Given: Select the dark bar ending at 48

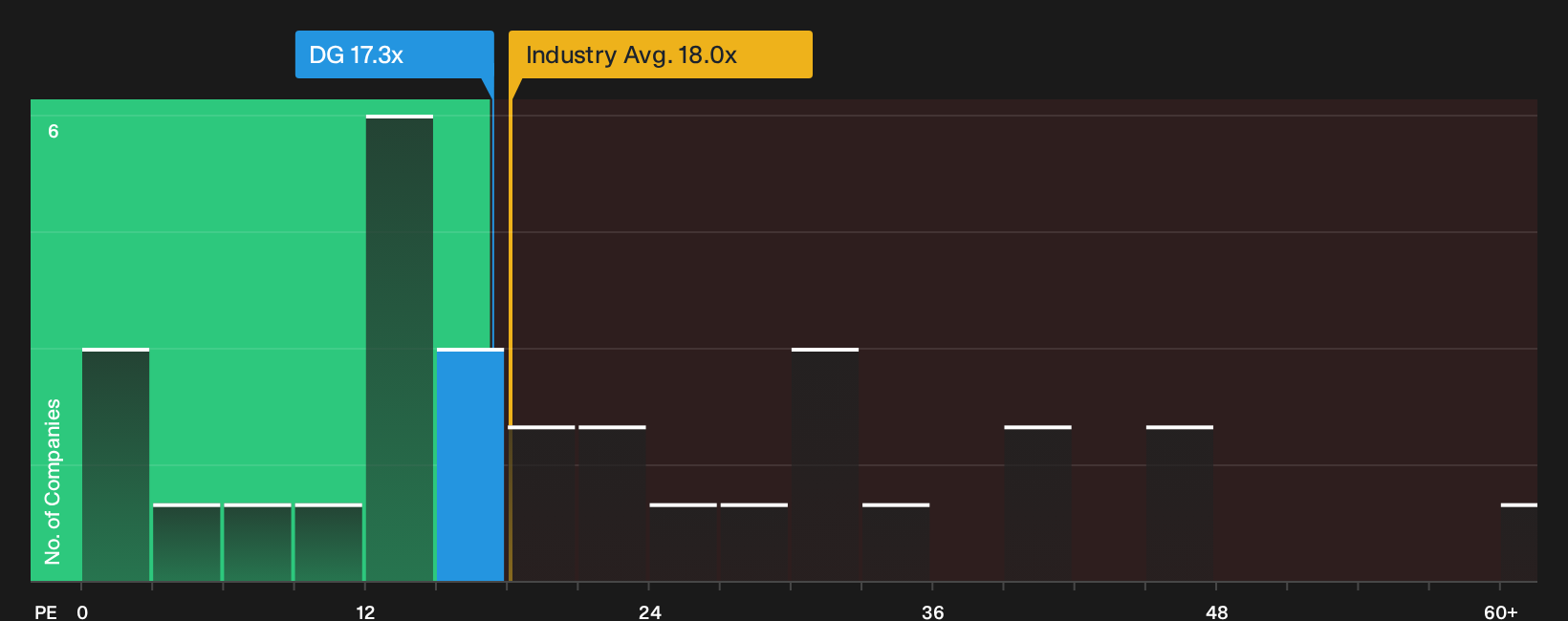Looking at the screenshot, I should point(1180,503).
